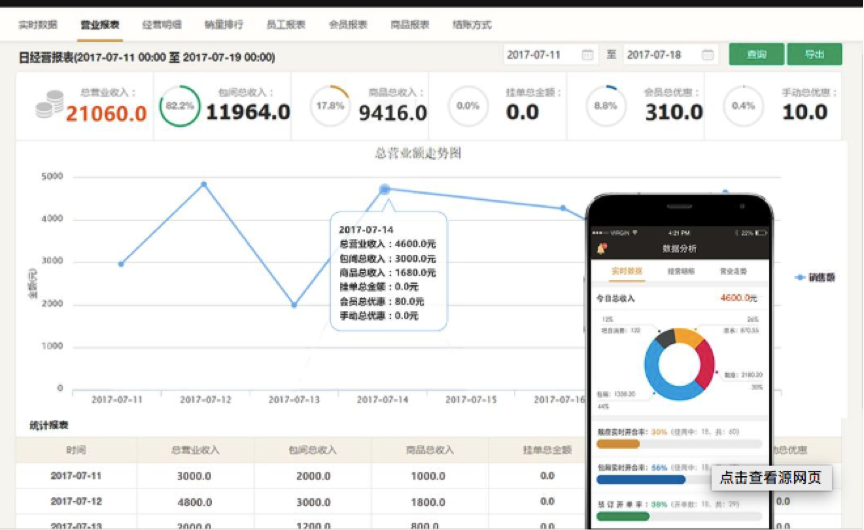Click the start date field 2017-07-11
The width and height of the screenshot is (864, 530).
(550, 55)
